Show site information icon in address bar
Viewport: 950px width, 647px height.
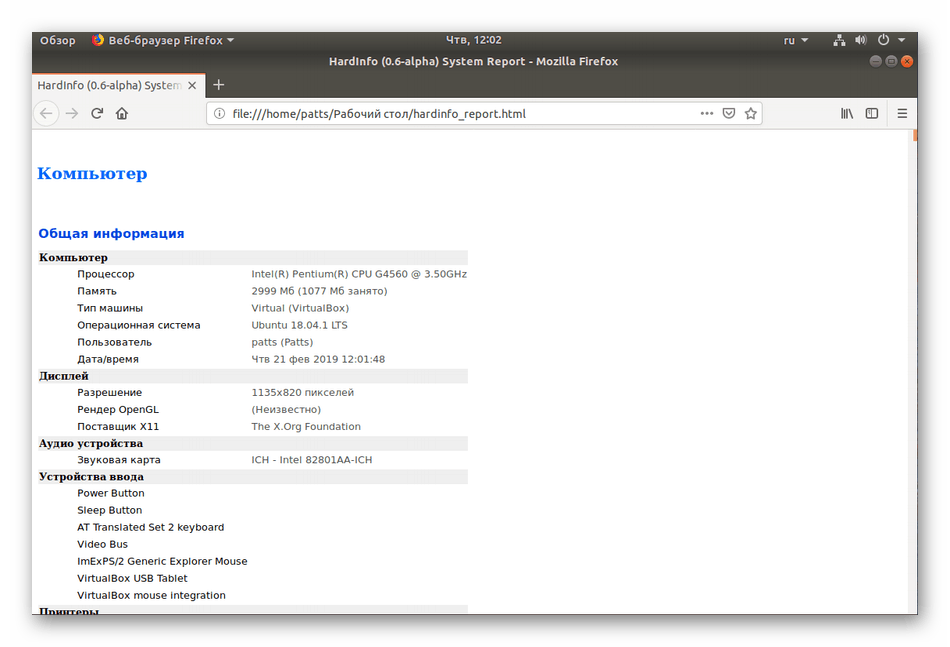coord(220,113)
